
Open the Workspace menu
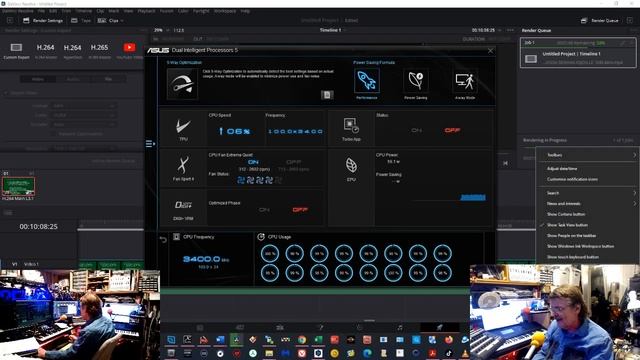pos(225,11)
